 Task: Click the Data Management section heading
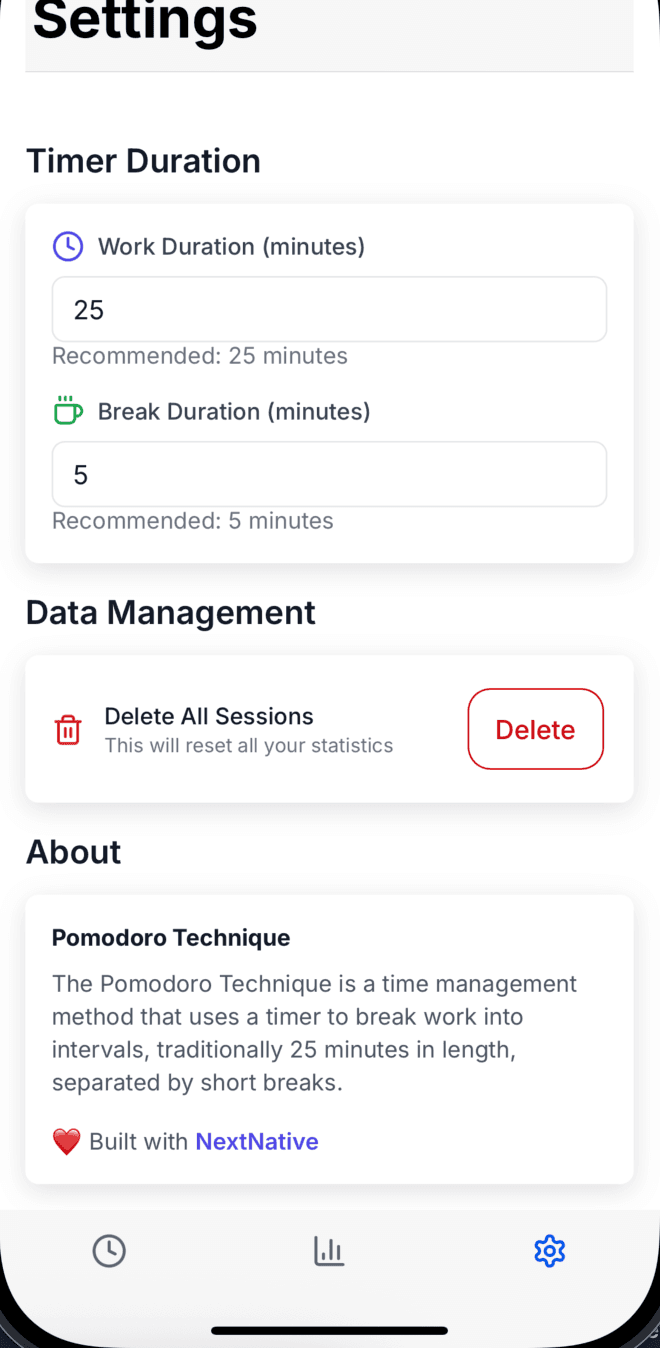[170, 611]
